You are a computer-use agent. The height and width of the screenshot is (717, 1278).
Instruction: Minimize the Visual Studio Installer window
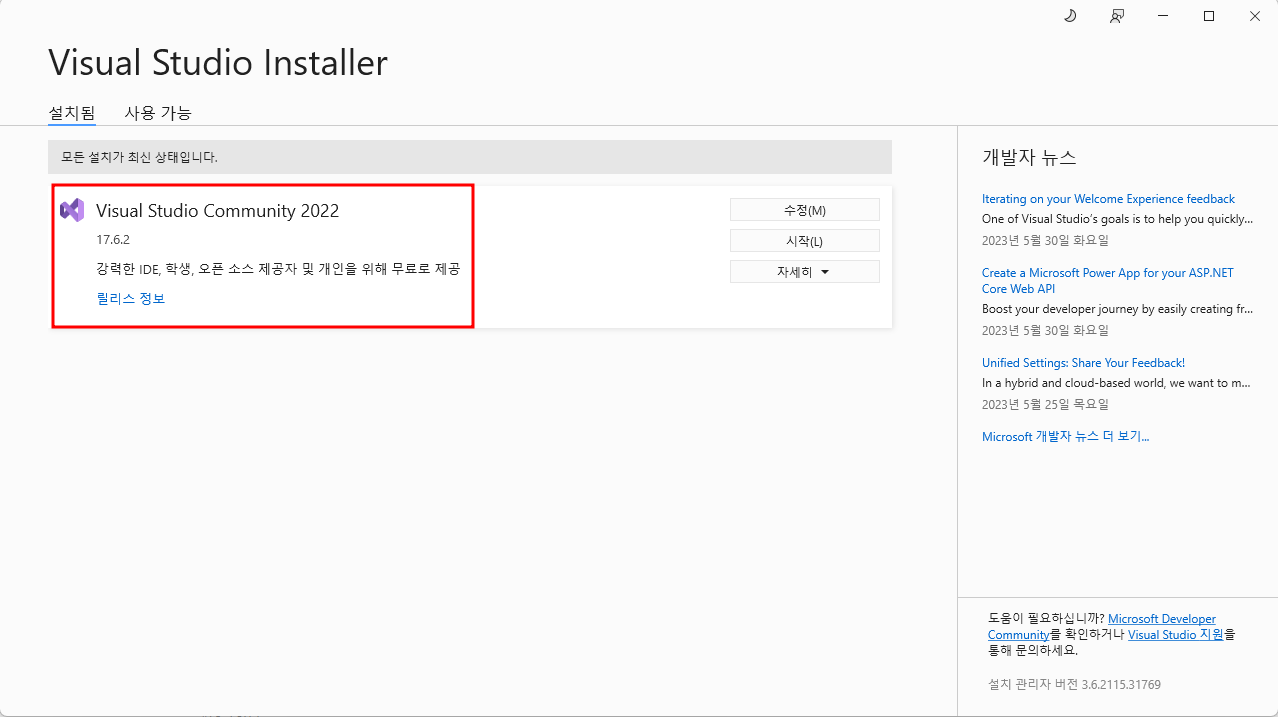[x=1163, y=16]
